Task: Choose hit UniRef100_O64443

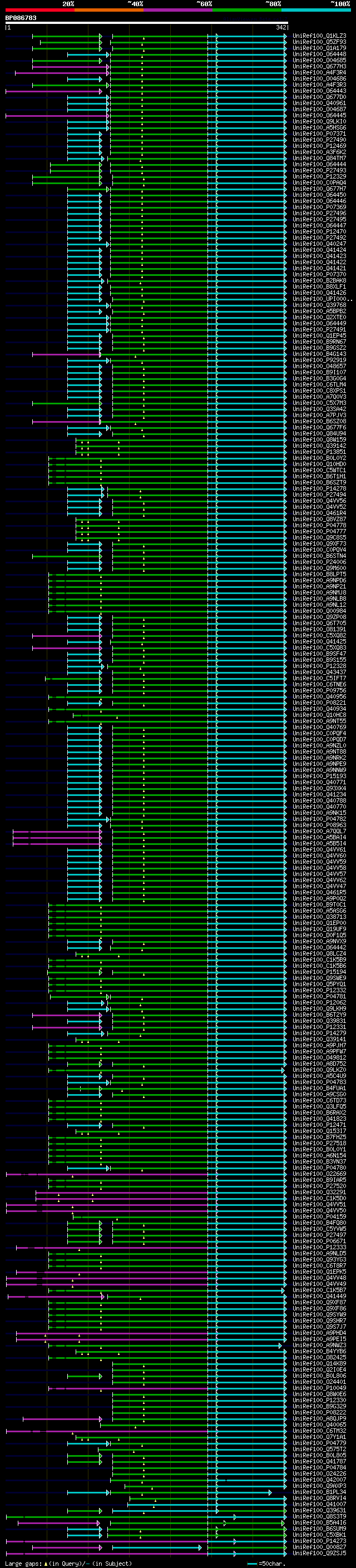Action: coord(319,91)
